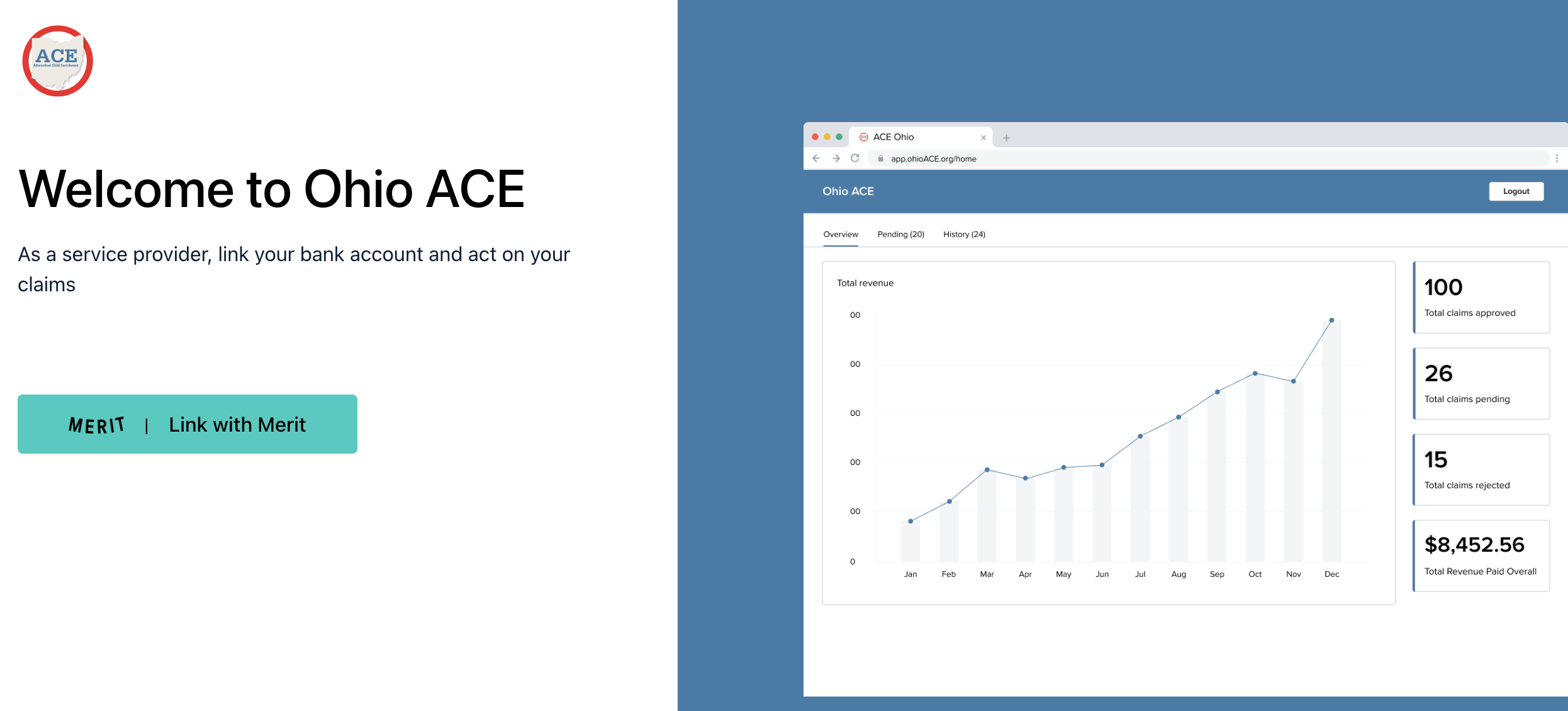1568x711 pixels.
Task: Click the ACE Ohio circular logo
Action: click(x=58, y=61)
